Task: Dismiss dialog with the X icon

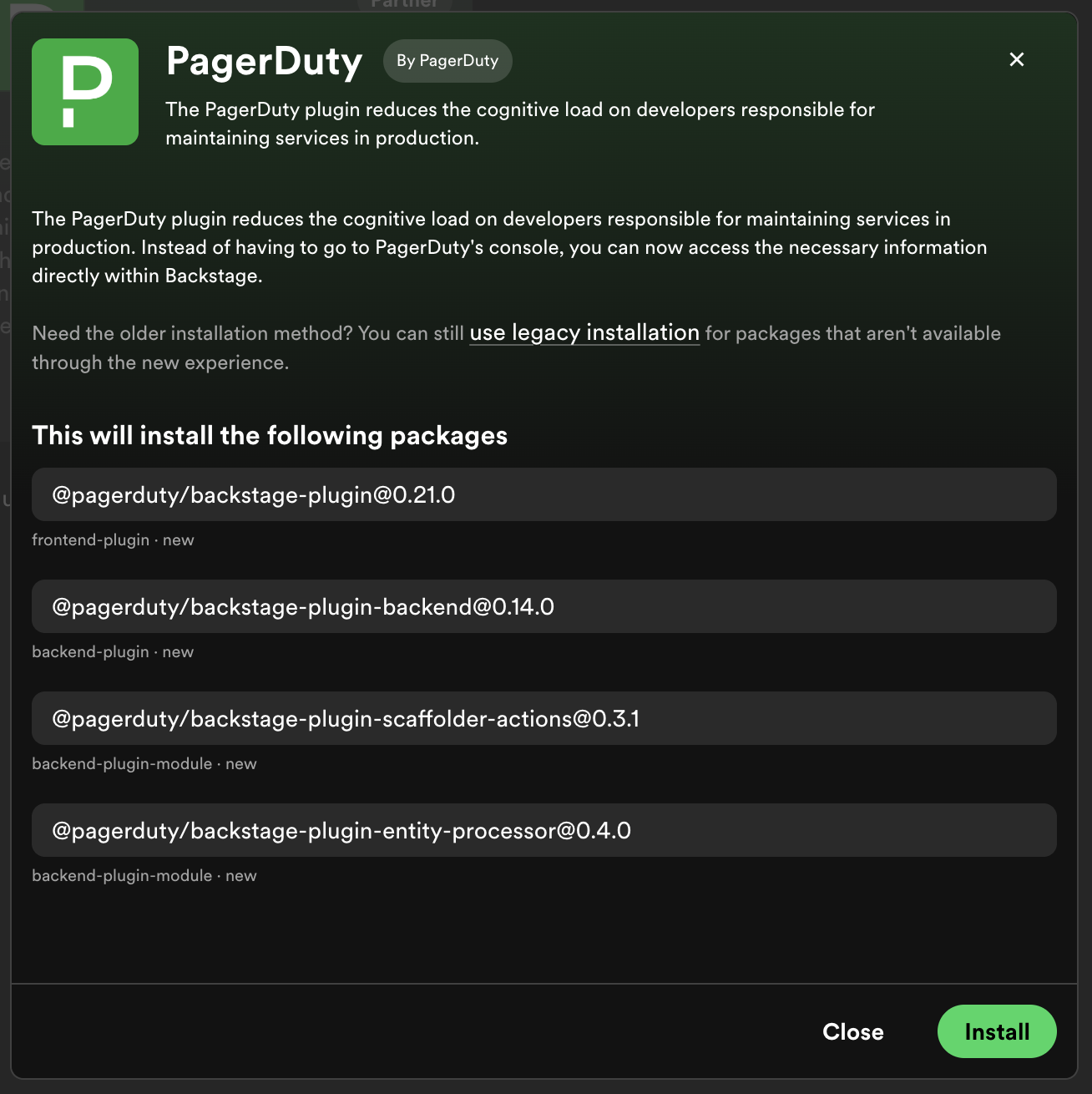Action: 1017,59
